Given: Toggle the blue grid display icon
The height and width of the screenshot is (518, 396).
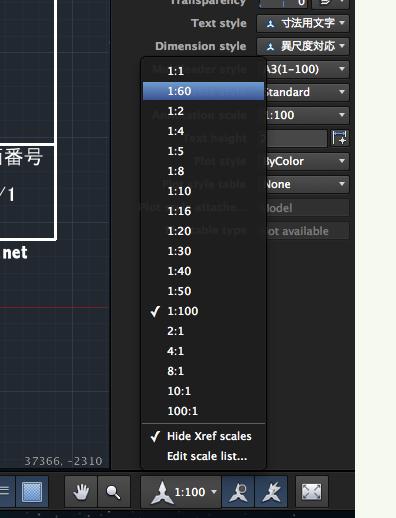Looking at the screenshot, I should pyautogui.click(x=32, y=492).
